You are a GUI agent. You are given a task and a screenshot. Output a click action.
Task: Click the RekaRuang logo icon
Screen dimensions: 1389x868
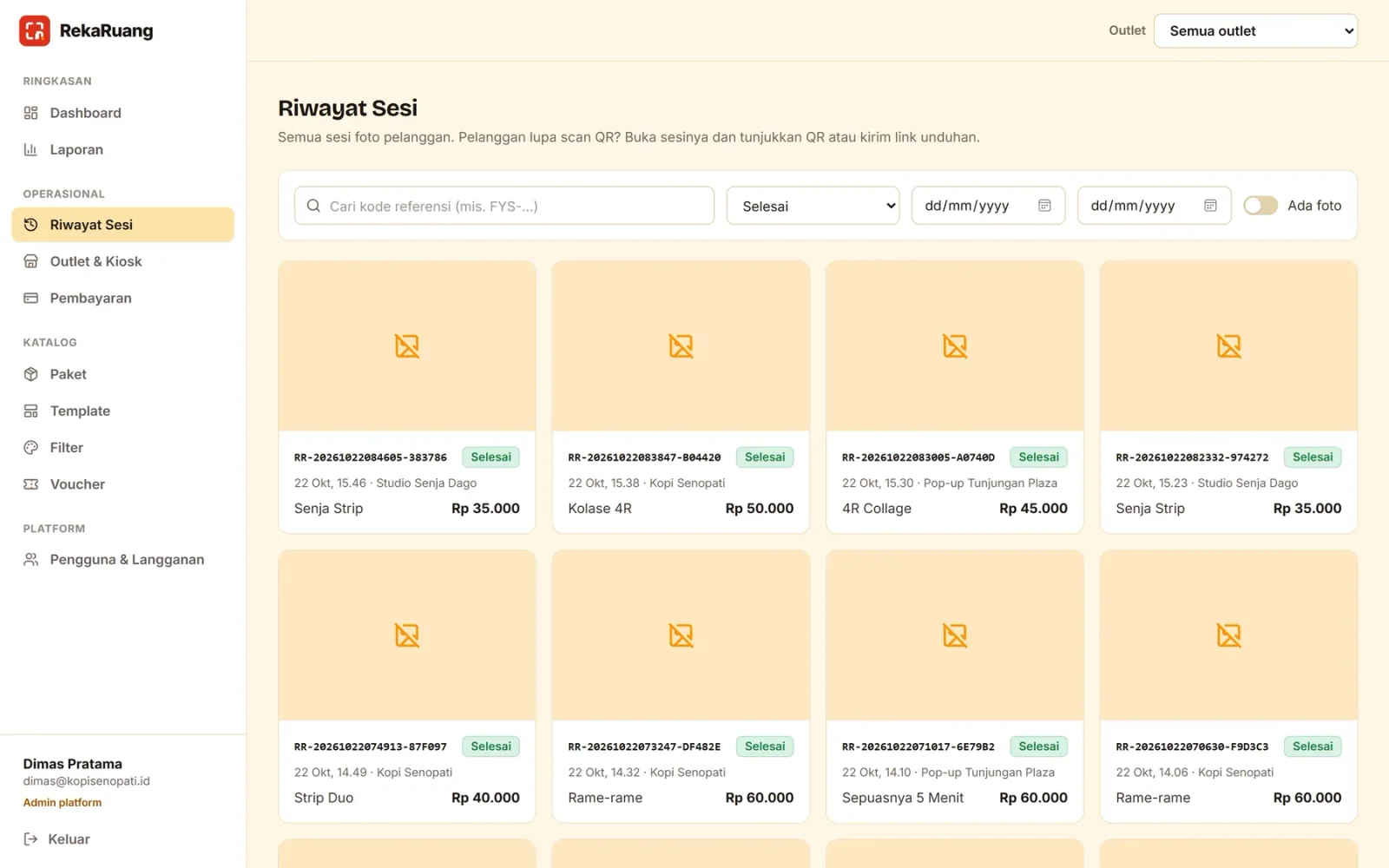(x=35, y=30)
